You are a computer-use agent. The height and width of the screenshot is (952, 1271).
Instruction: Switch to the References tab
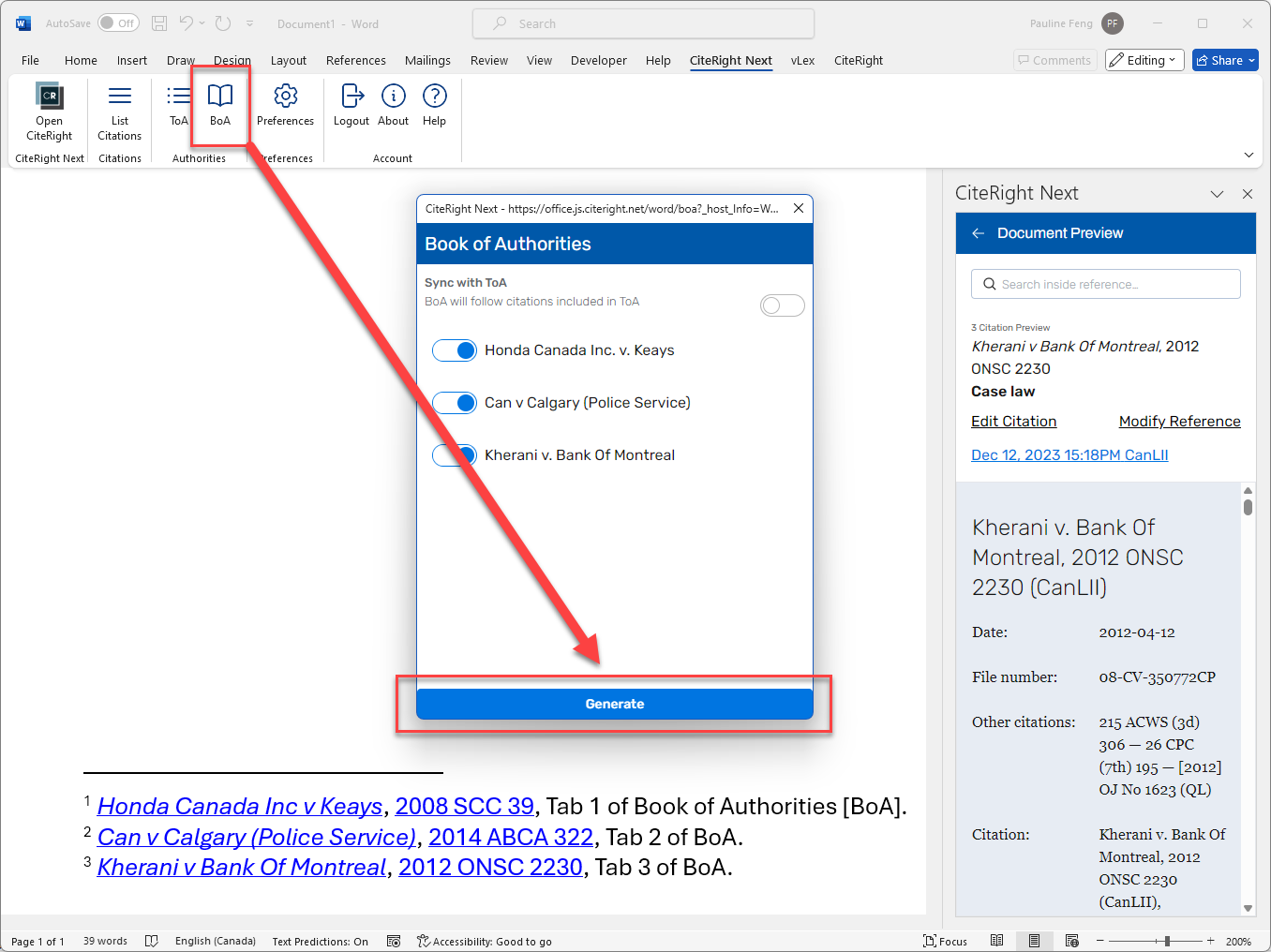pyautogui.click(x=356, y=60)
